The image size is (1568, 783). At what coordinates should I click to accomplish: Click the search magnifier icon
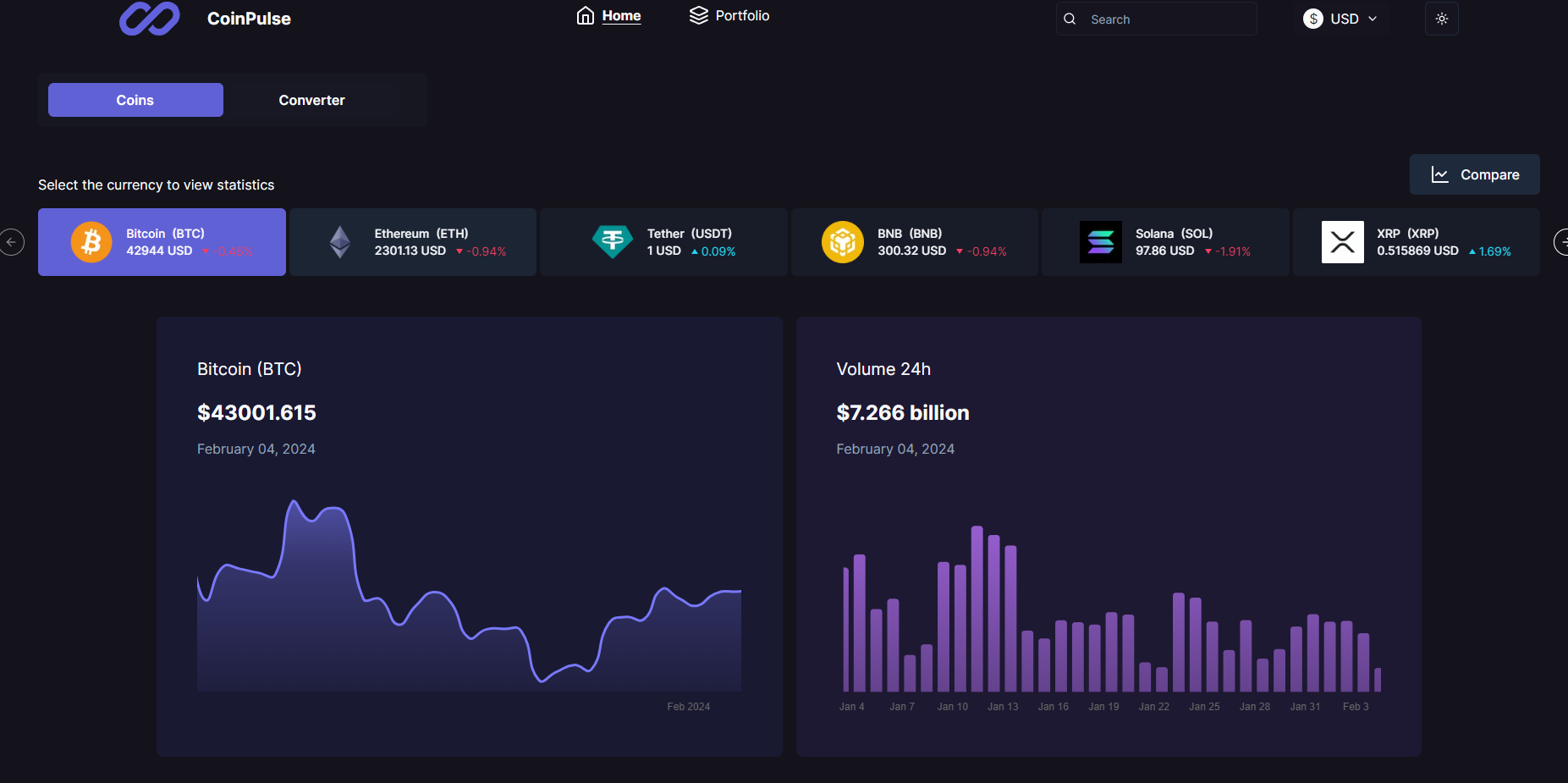1070,18
